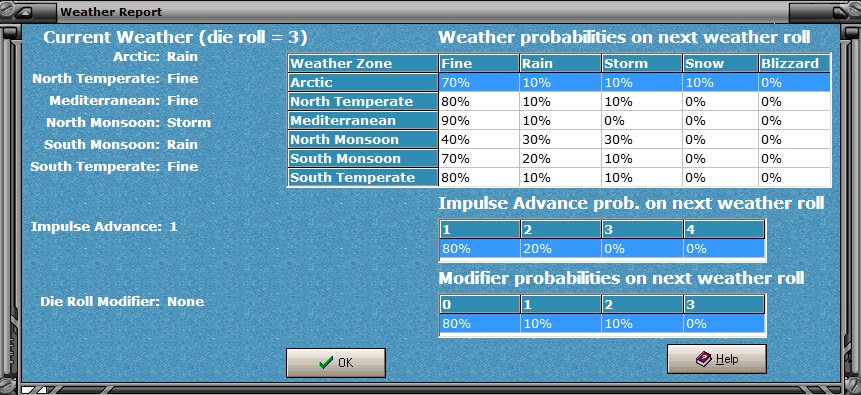Select the Arctic row in weather table
Viewport: 861px width, 395px height.
click(560, 82)
